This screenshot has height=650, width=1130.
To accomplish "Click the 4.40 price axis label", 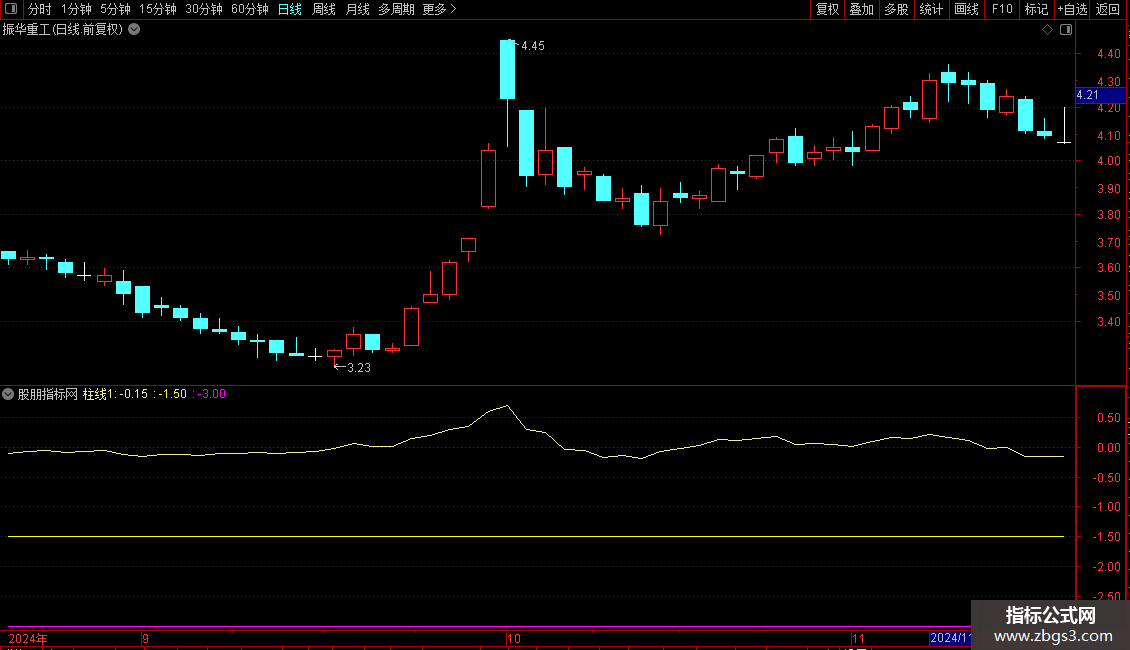I will click(x=1108, y=54).
